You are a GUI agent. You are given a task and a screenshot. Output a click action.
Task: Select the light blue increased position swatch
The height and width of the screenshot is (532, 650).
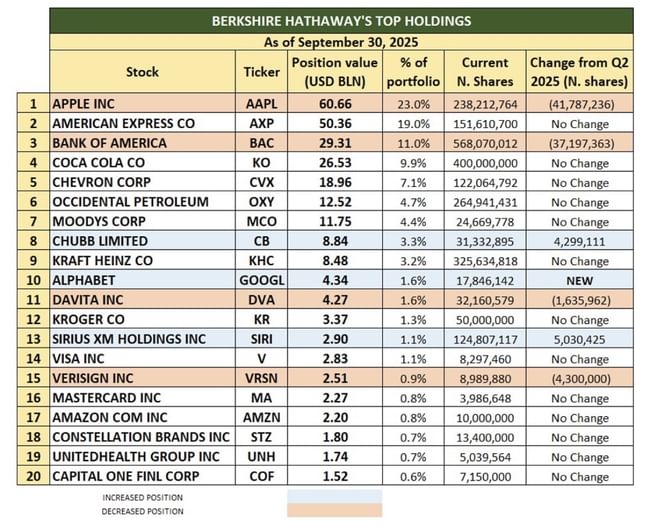[334, 495]
